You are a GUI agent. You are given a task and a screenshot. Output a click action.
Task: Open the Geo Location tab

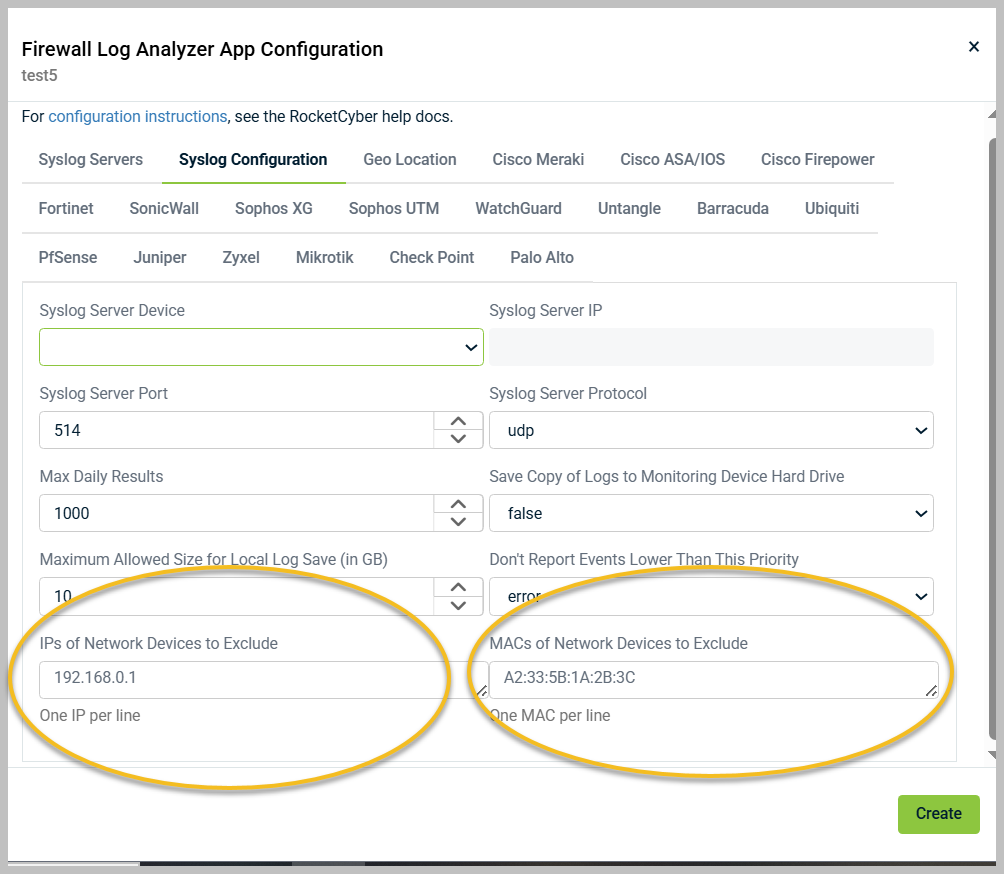410,160
